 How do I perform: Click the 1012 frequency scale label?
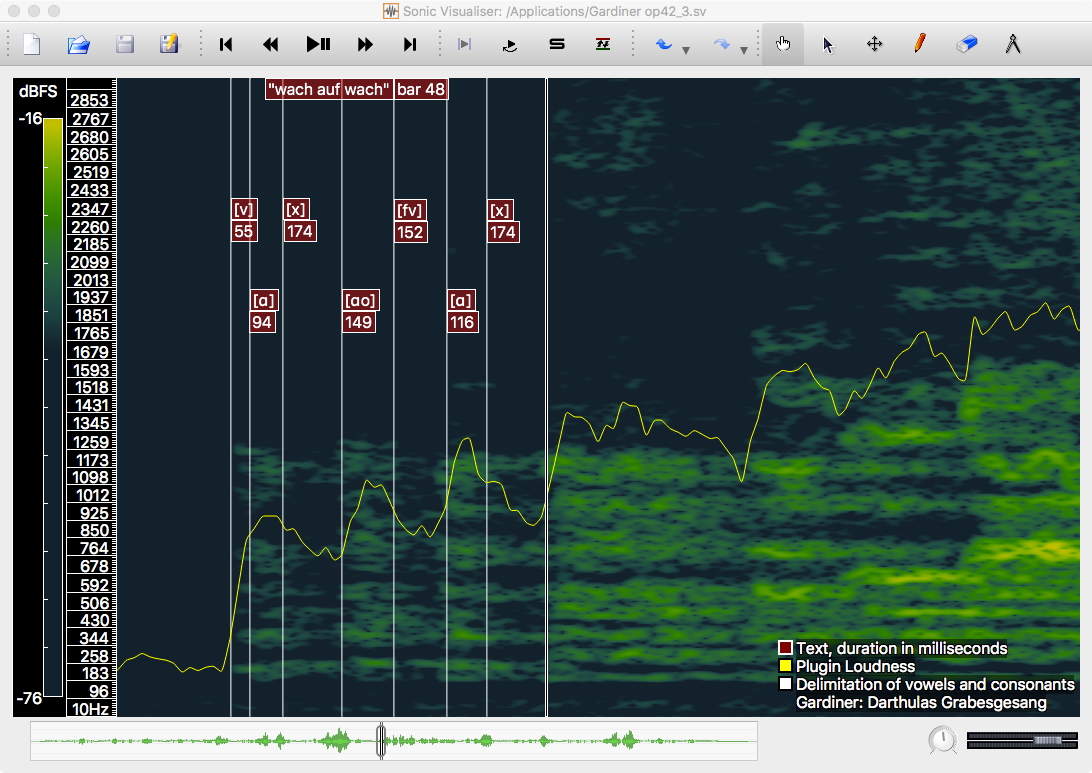(x=93, y=495)
